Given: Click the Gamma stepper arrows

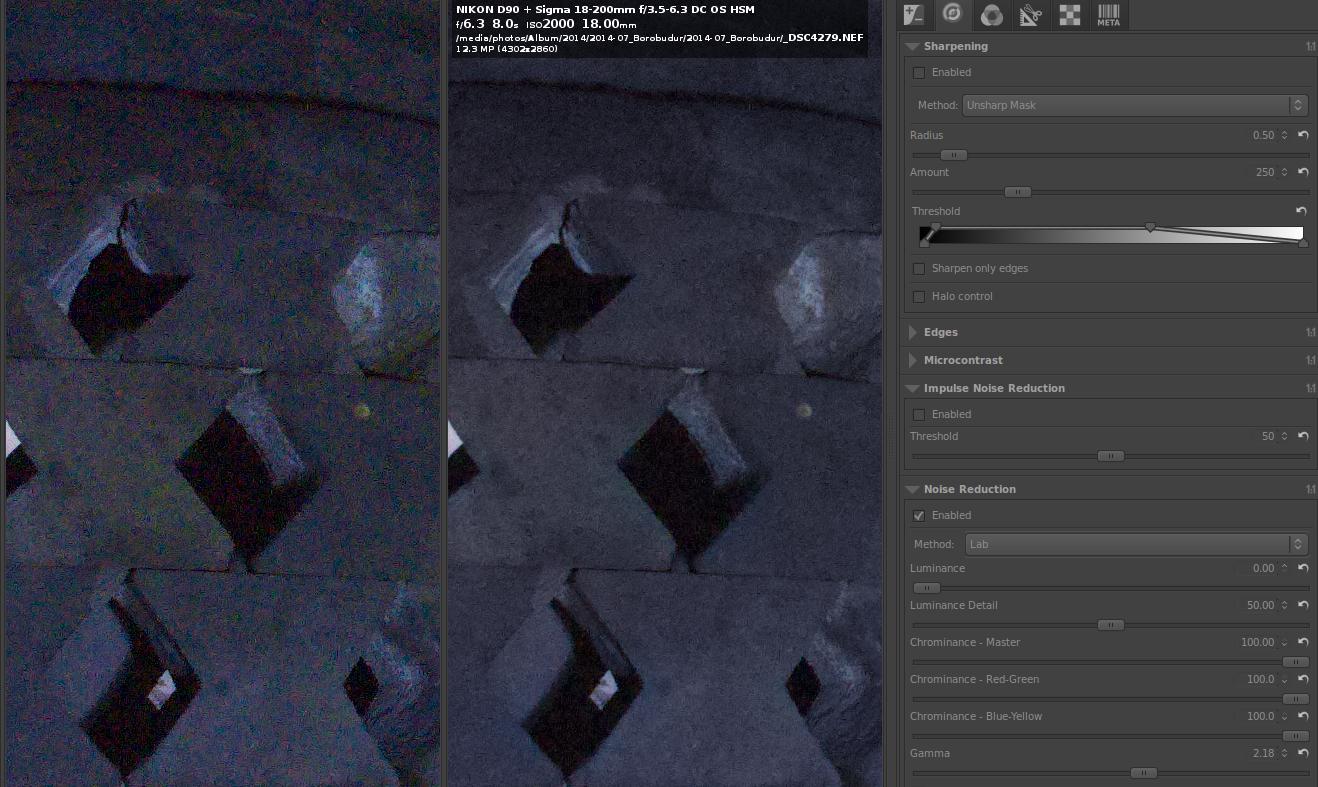Looking at the screenshot, I should (x=1285, y=753).
